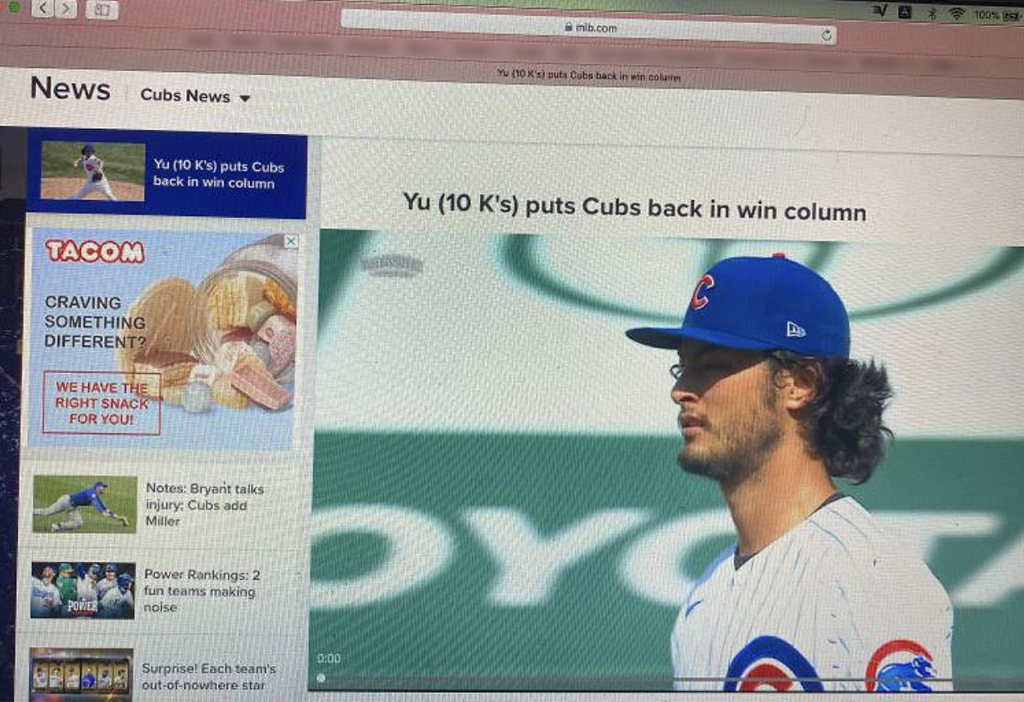
Task: Open Power Rankings fun teams article
Action: pyautogui.click(x=201, y=591)
